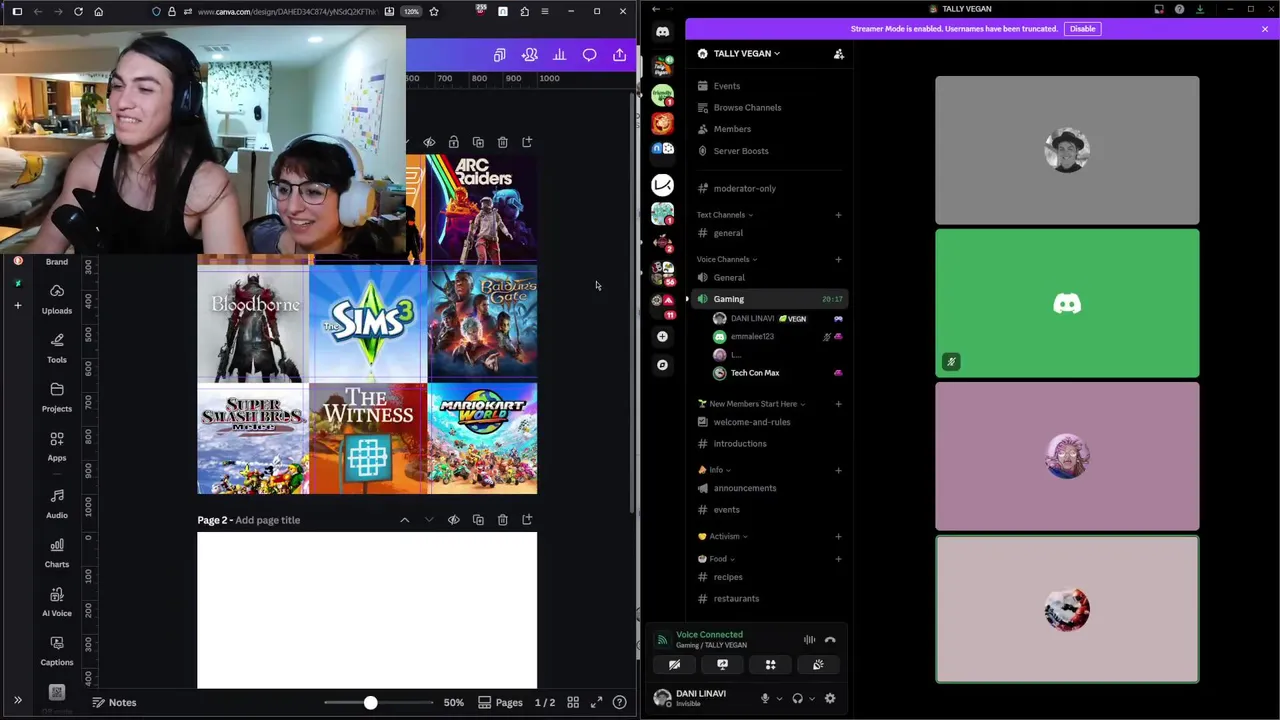Toggle page 1 visibility eye icon
Screen dimensions: 1280x720
[x=429, y=142]
